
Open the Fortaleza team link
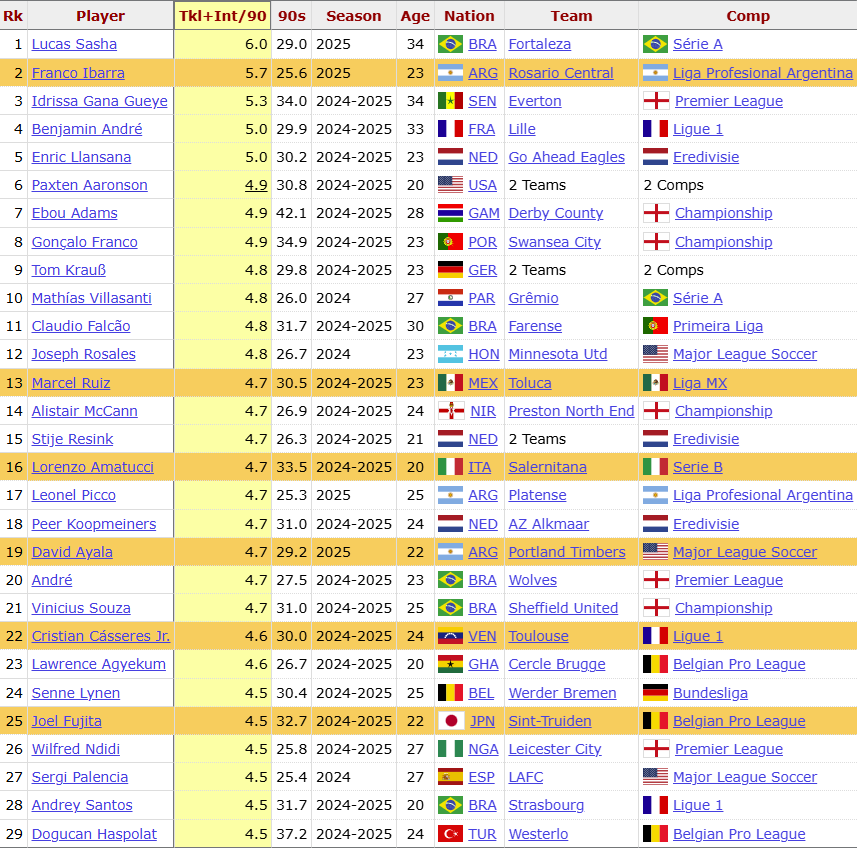(x=540, y=44)
